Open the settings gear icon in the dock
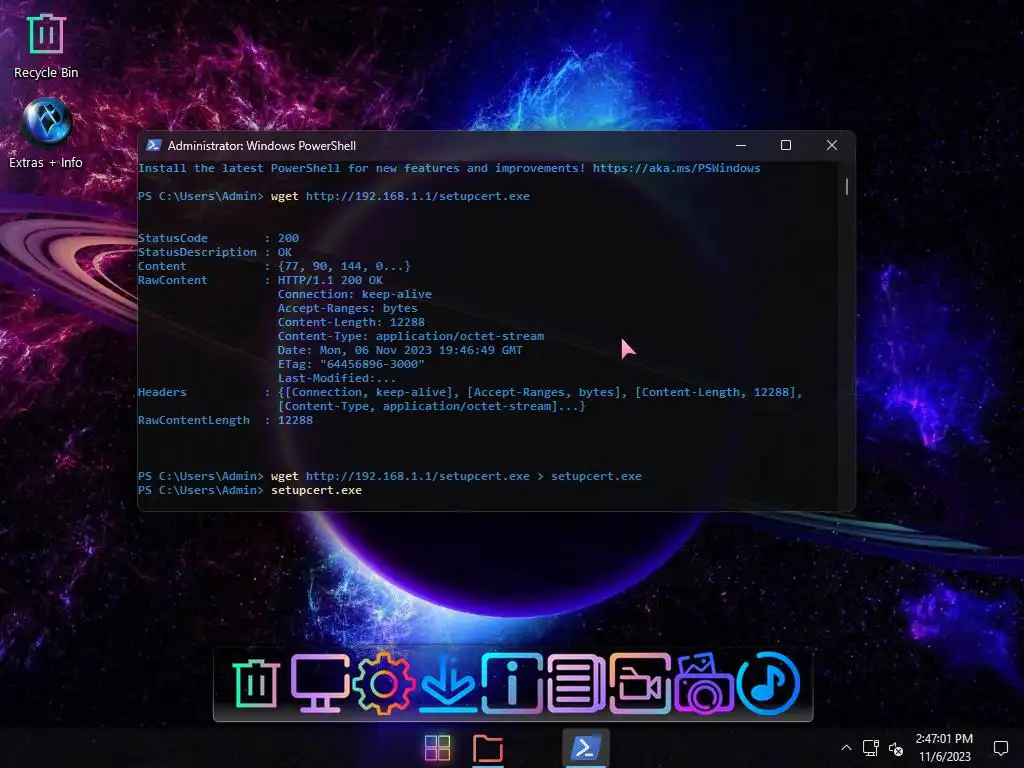The image size is (1024, 768). pos(383,683)
